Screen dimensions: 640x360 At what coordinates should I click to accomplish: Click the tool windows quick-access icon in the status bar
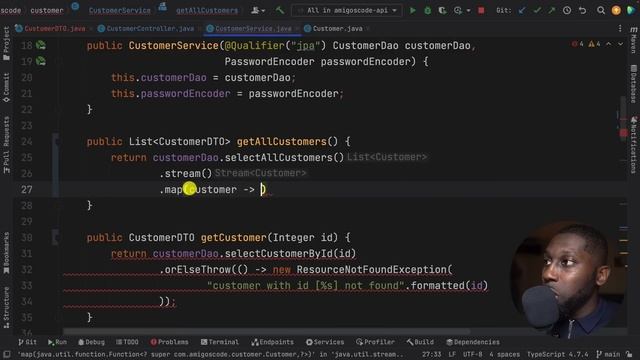7,354
